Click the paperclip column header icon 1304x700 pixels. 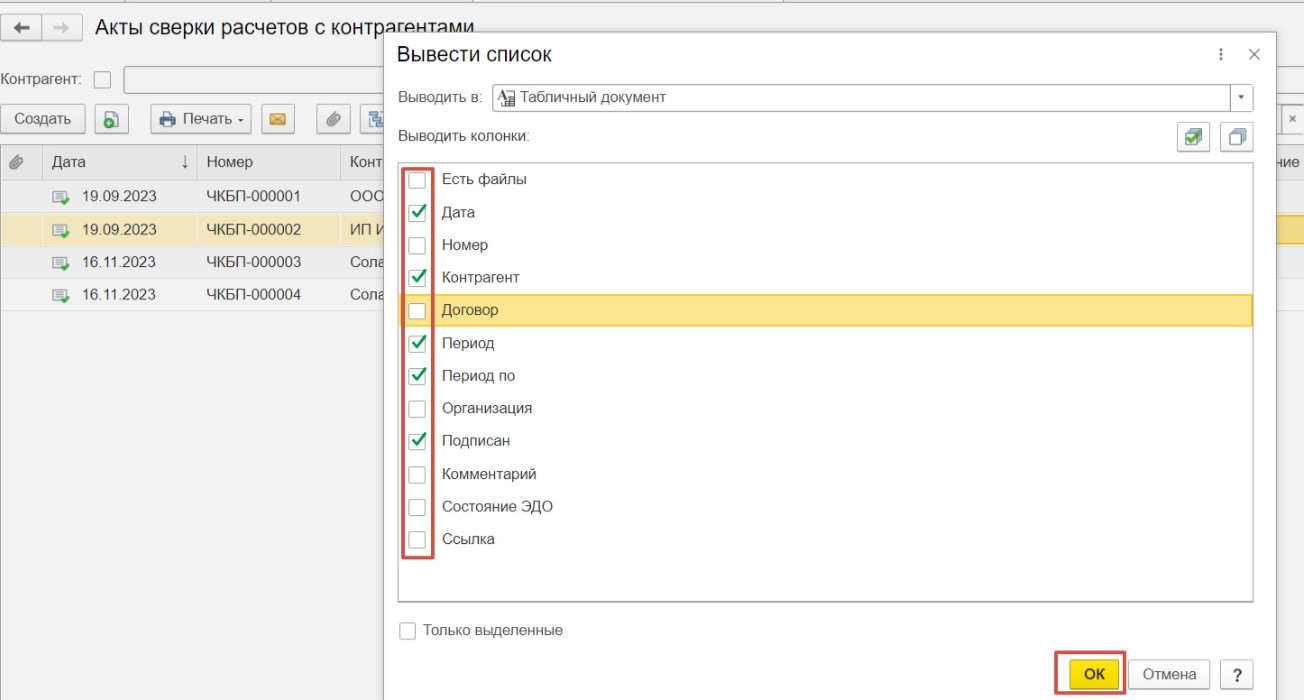pyautogui.click(x=16, y=162)
